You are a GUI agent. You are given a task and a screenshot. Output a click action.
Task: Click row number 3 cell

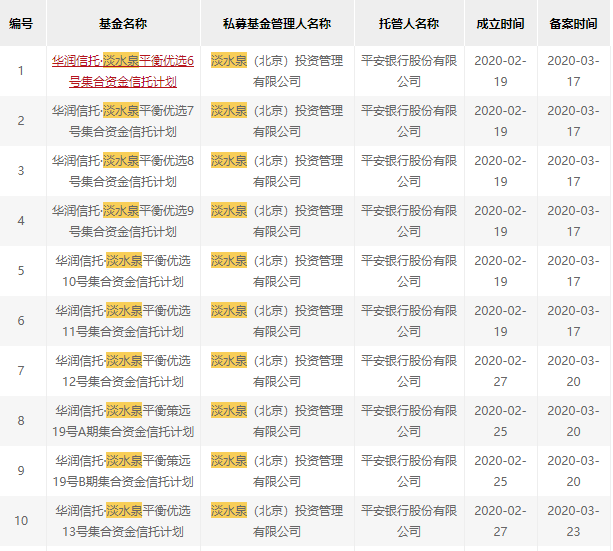21,171
